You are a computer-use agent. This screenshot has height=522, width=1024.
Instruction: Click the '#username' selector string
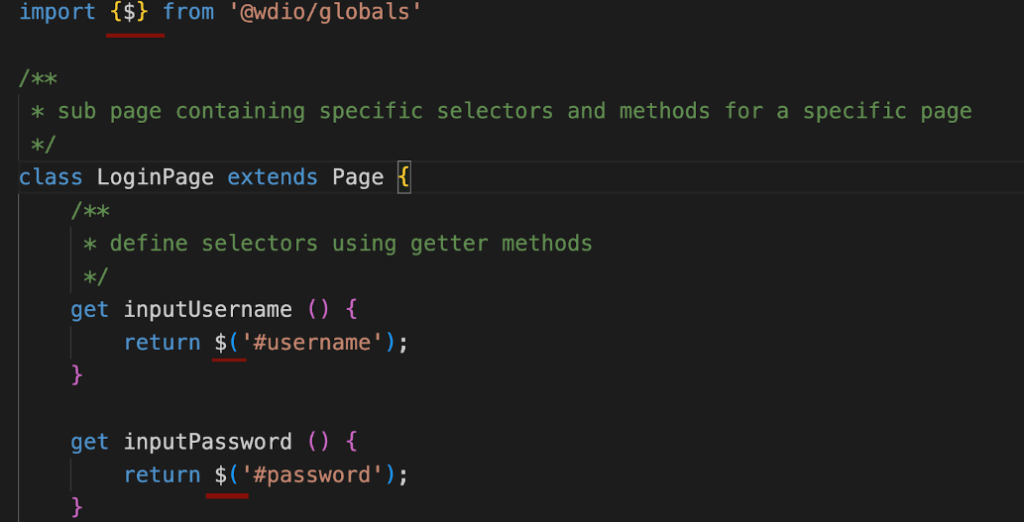(312, 342)
